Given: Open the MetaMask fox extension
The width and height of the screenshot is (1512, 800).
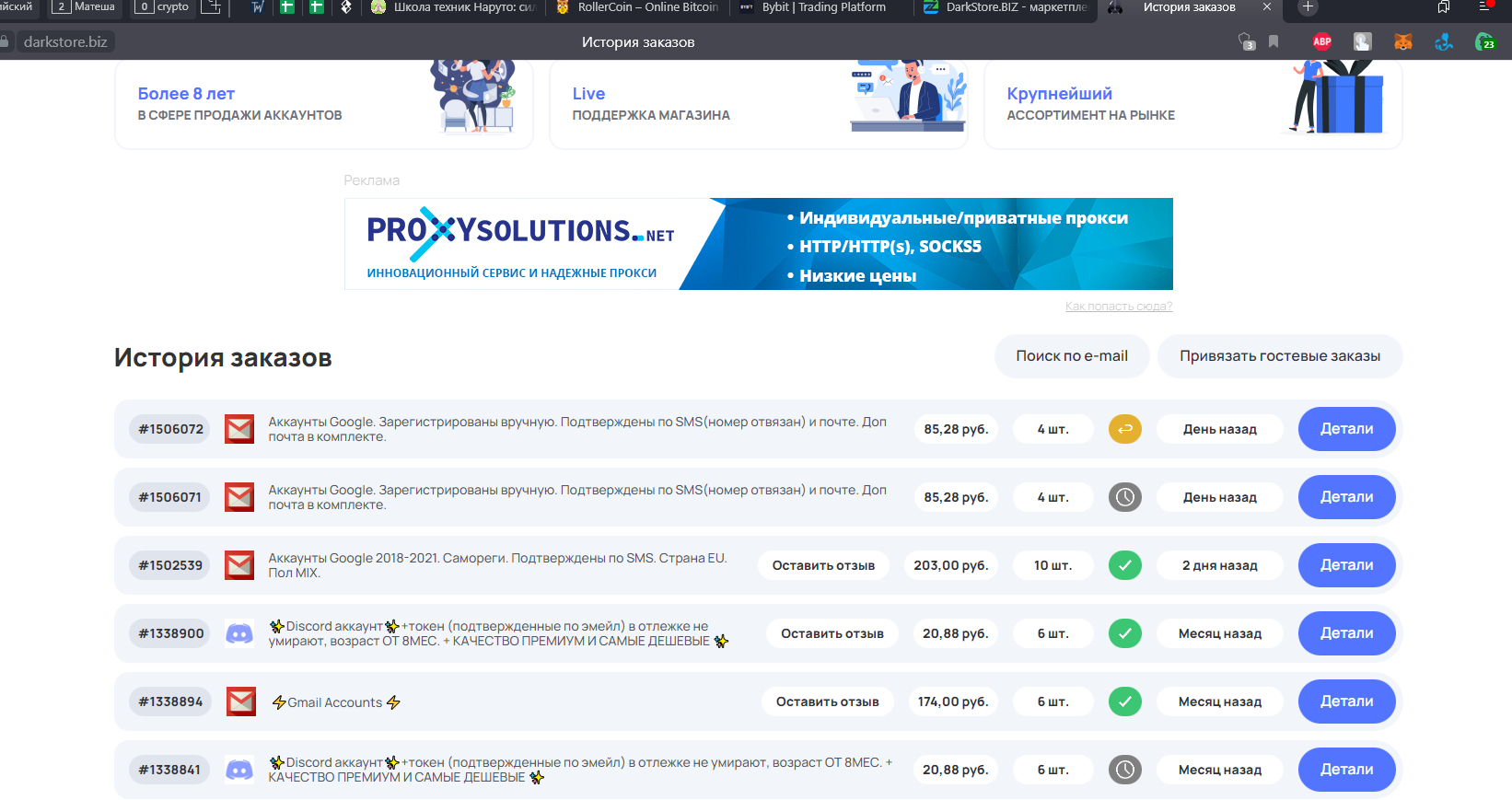Looking at the screenshot, I should (1403, 41).
